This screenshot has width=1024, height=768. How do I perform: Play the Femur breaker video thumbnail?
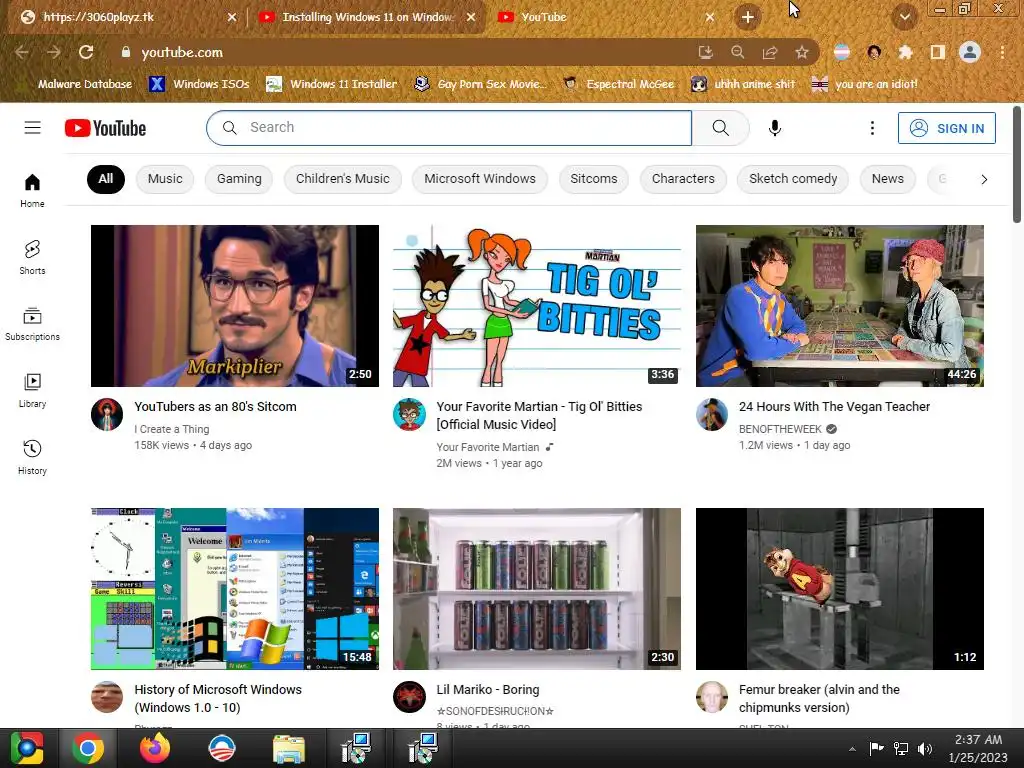[x=840, y=588]
